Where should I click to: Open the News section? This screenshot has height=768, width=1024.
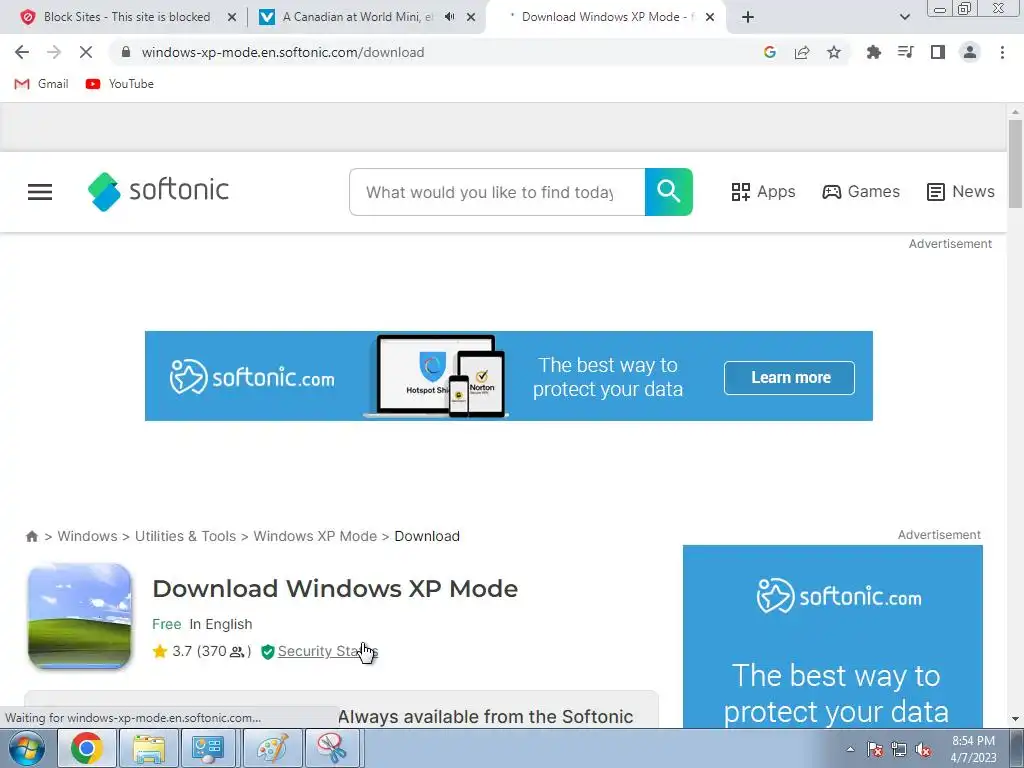point(961,191)
